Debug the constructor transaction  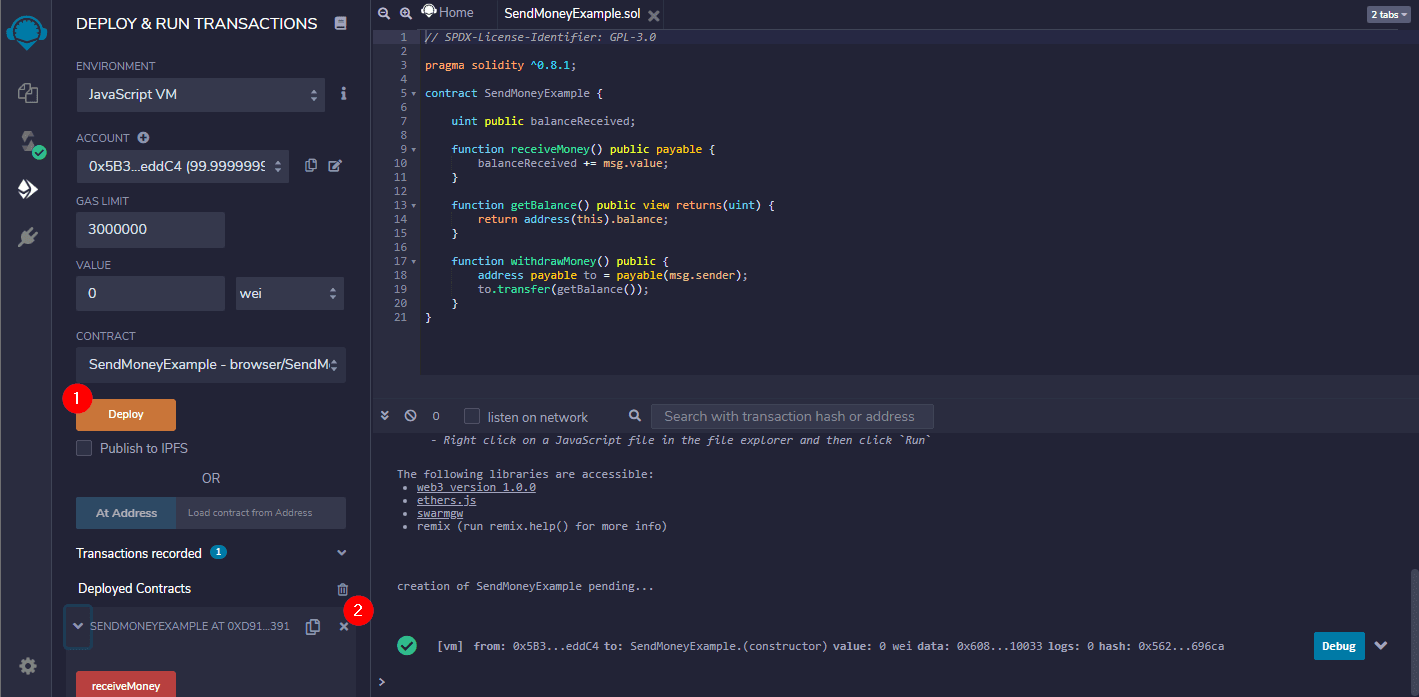pyautogui.click(x=1339, y=646)
